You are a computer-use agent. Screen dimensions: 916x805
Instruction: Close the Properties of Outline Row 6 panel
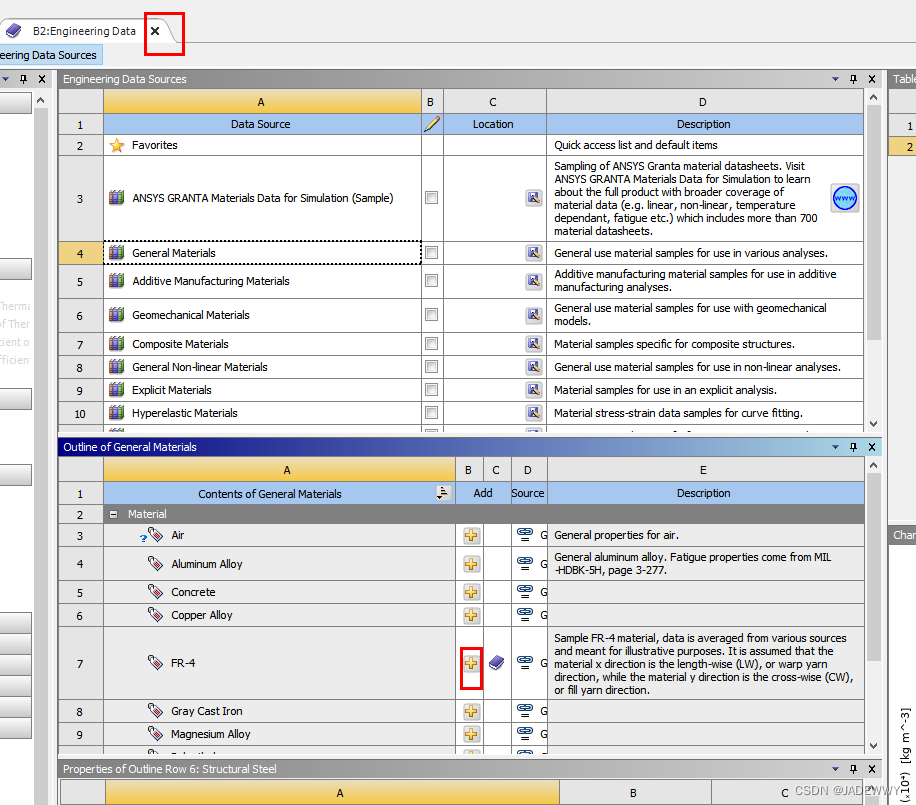[872, 769]
